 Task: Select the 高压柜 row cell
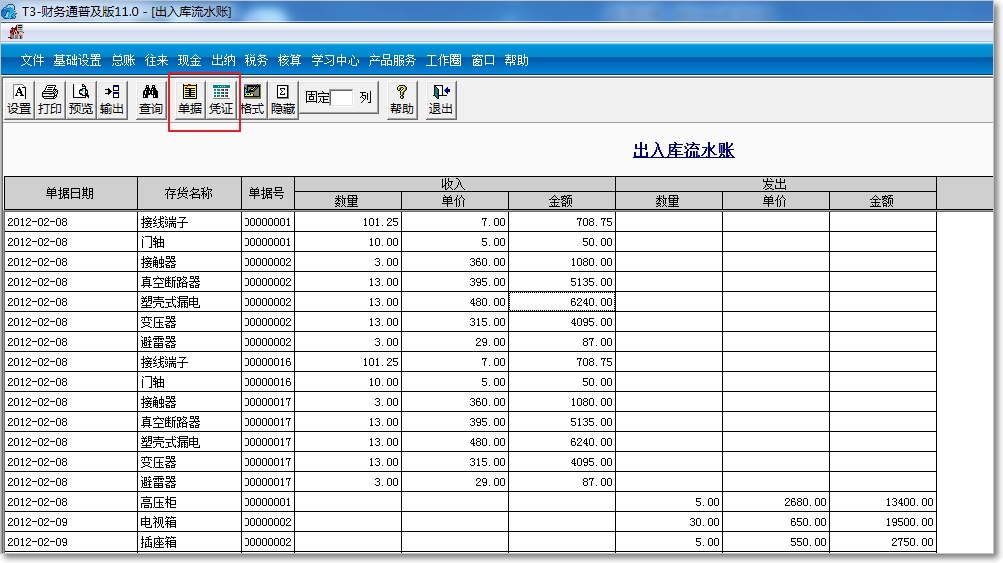[x=190, y=502]
